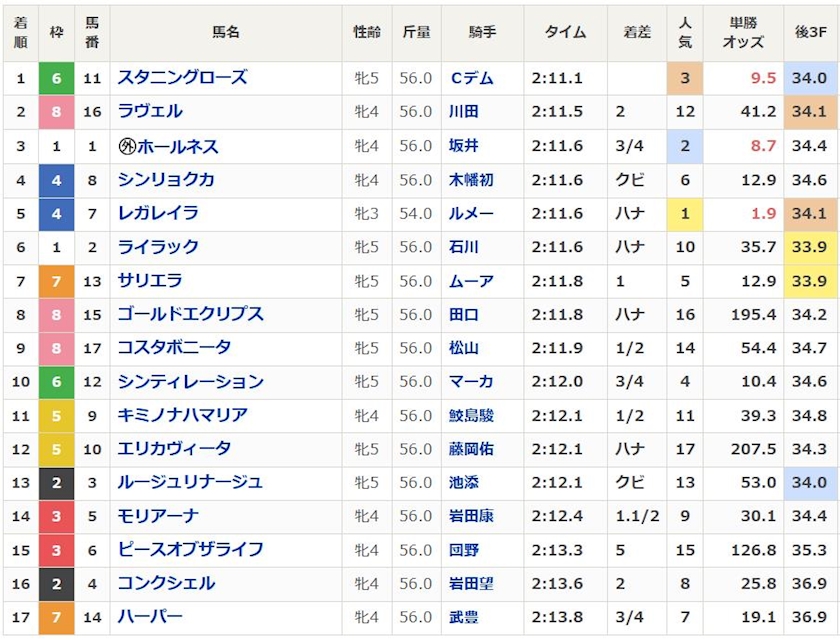Click the 単勝オッズ column header
Image resolution: width=840 pixels, height=641 pixels.
[742, 32]
